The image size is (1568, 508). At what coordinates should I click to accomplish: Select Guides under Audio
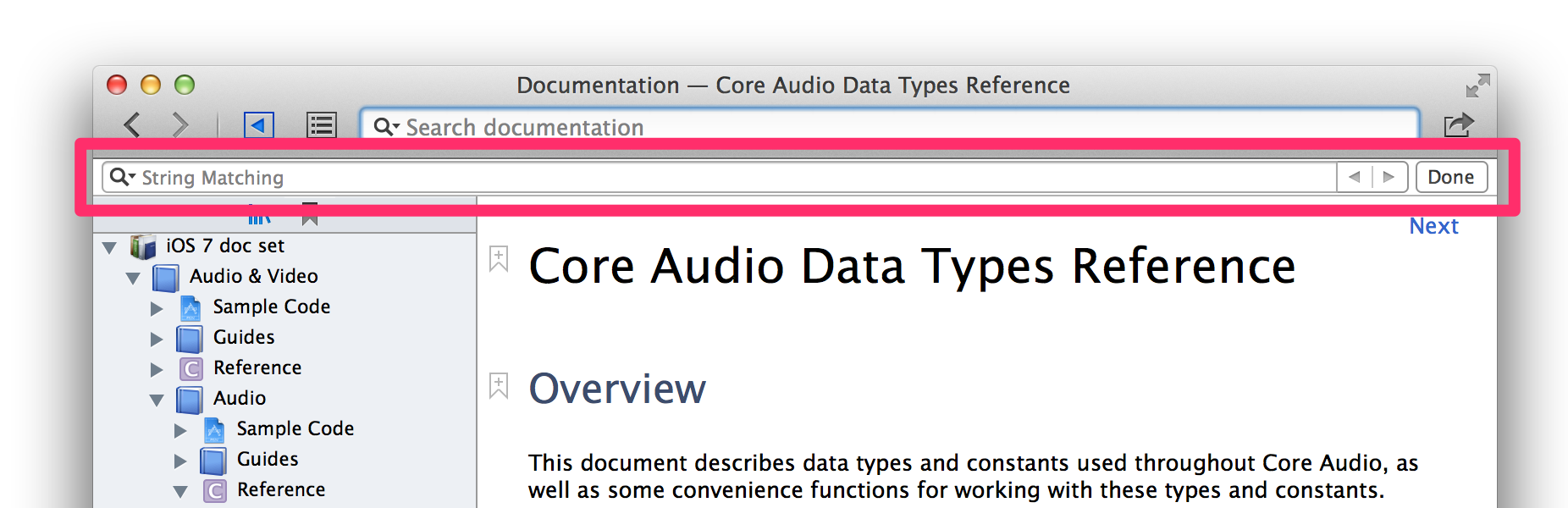coord(268,459)
